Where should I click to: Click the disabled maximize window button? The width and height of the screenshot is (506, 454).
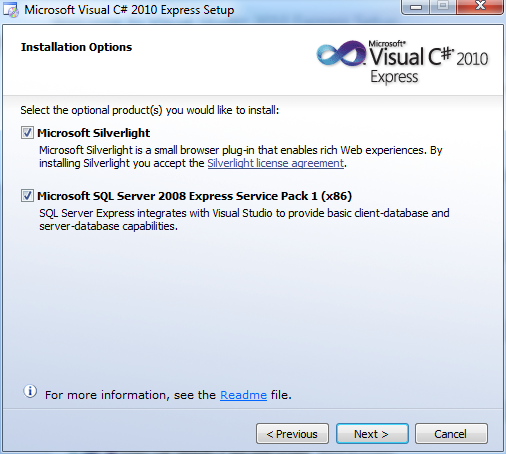(443, 7)
